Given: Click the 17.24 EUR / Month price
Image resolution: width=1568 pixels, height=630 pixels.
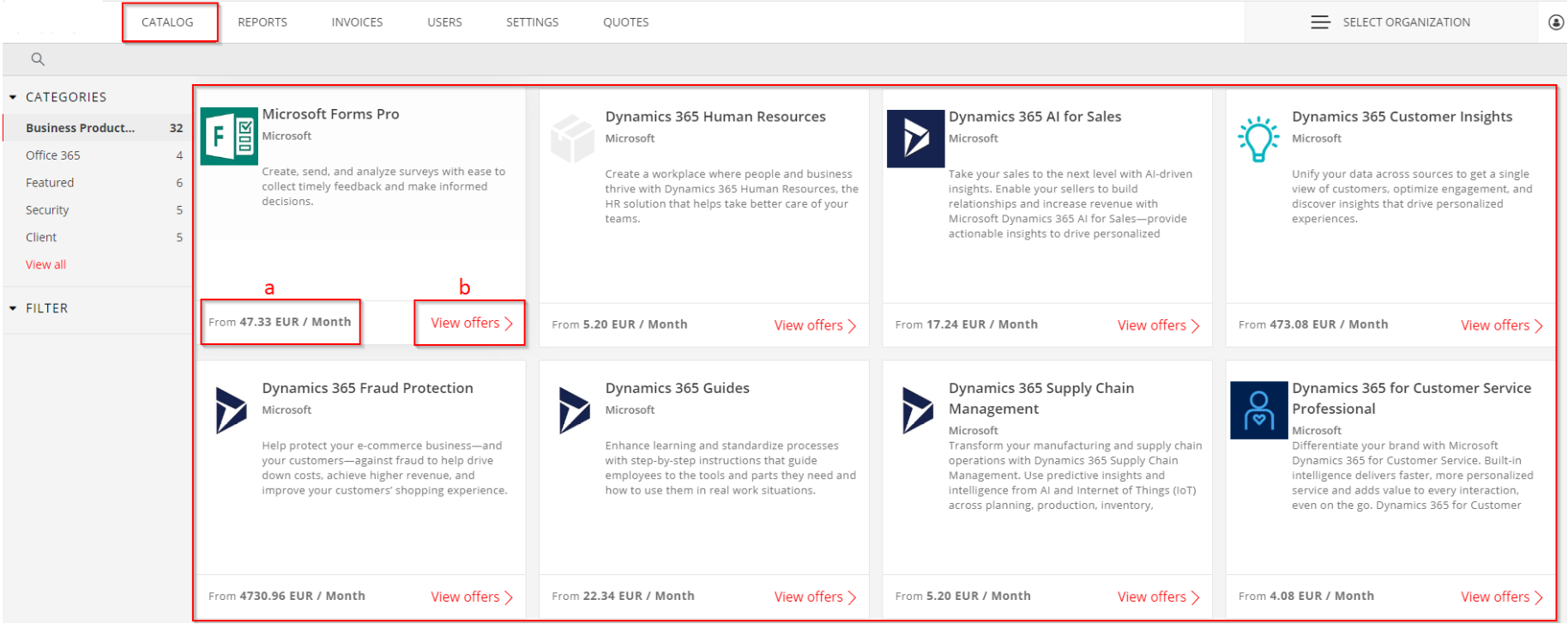Looking at the screenshot, I should pyautogui.click(x=982, y=324).
